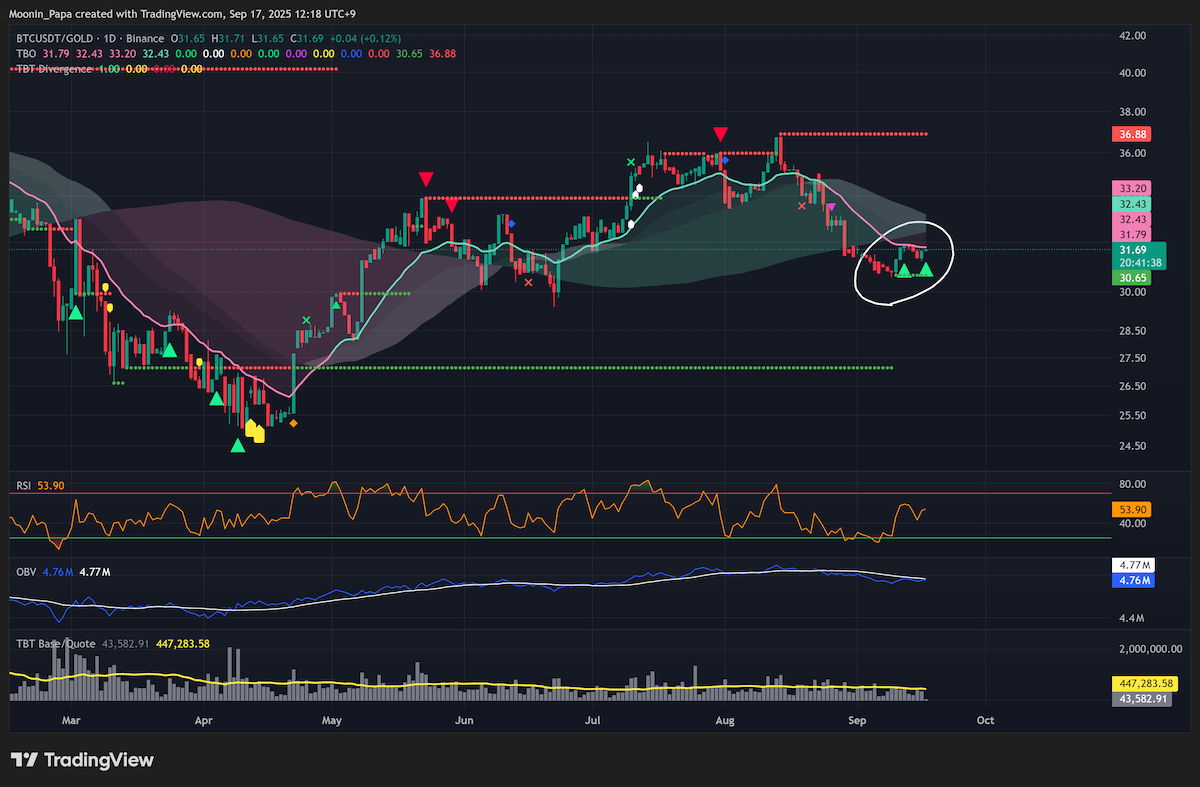1200x787 pixels.
Task: Click the RSI pane label
Action: point(23,485)
